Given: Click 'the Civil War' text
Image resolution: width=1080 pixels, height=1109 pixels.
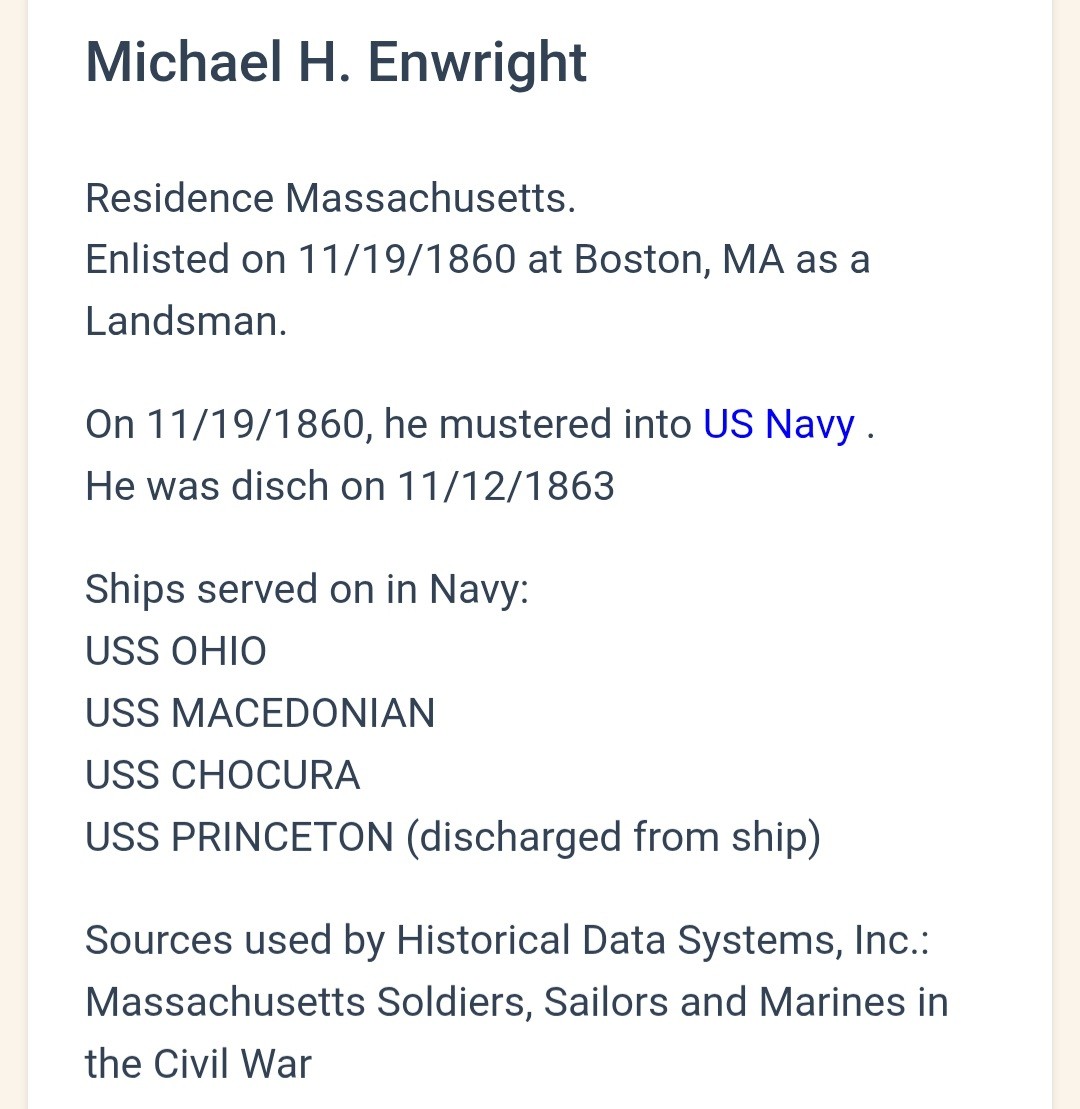Looking at the screenshot, I should 198,1064.
